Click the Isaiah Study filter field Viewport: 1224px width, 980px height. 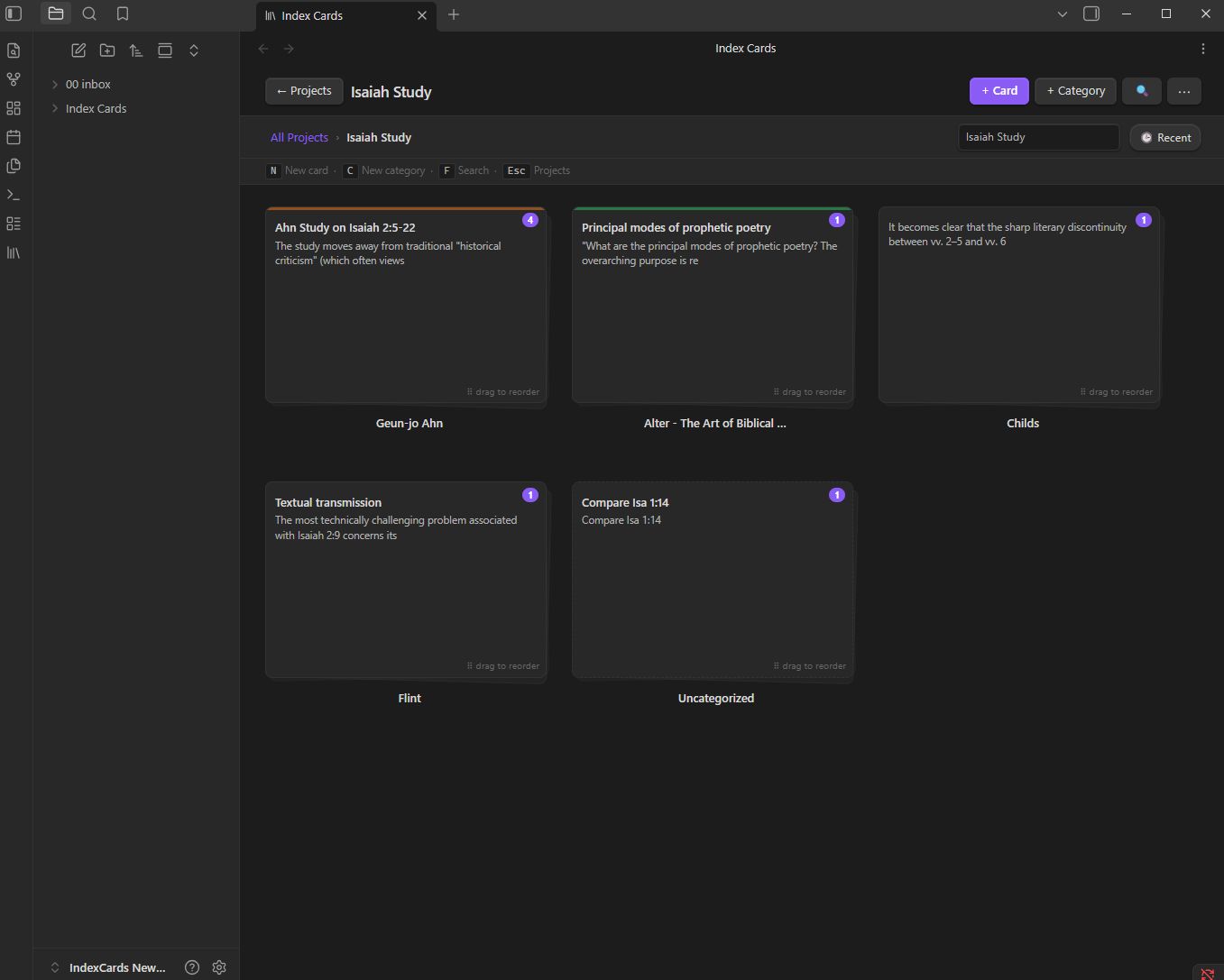[1038, 137]
